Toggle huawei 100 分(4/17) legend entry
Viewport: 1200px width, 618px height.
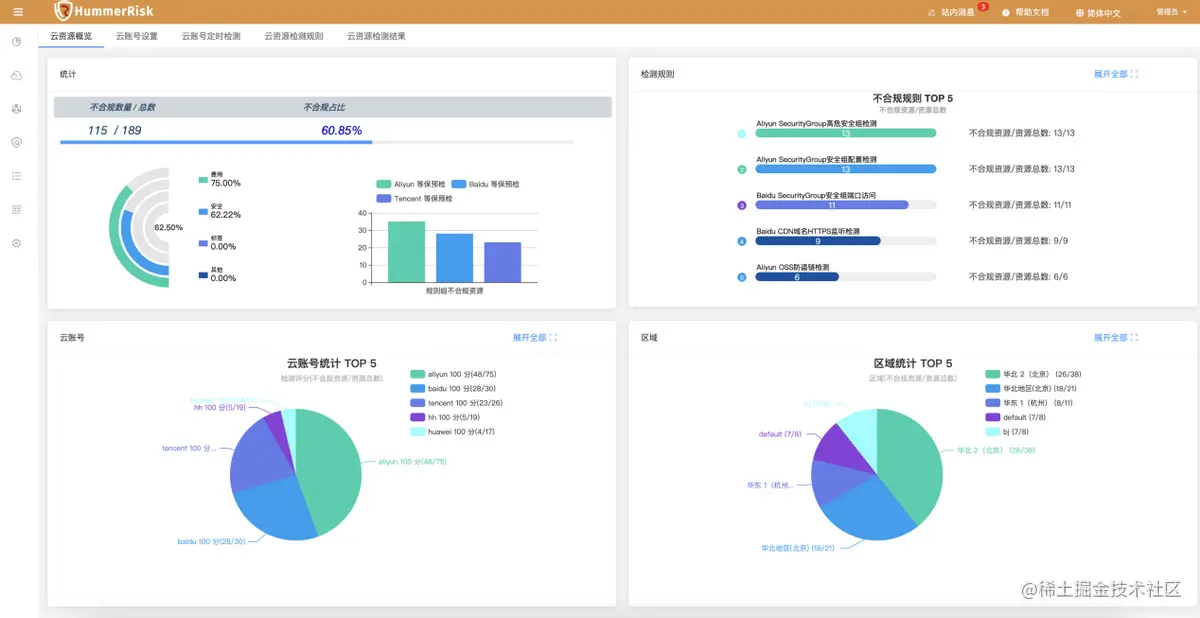pos(453,431)
